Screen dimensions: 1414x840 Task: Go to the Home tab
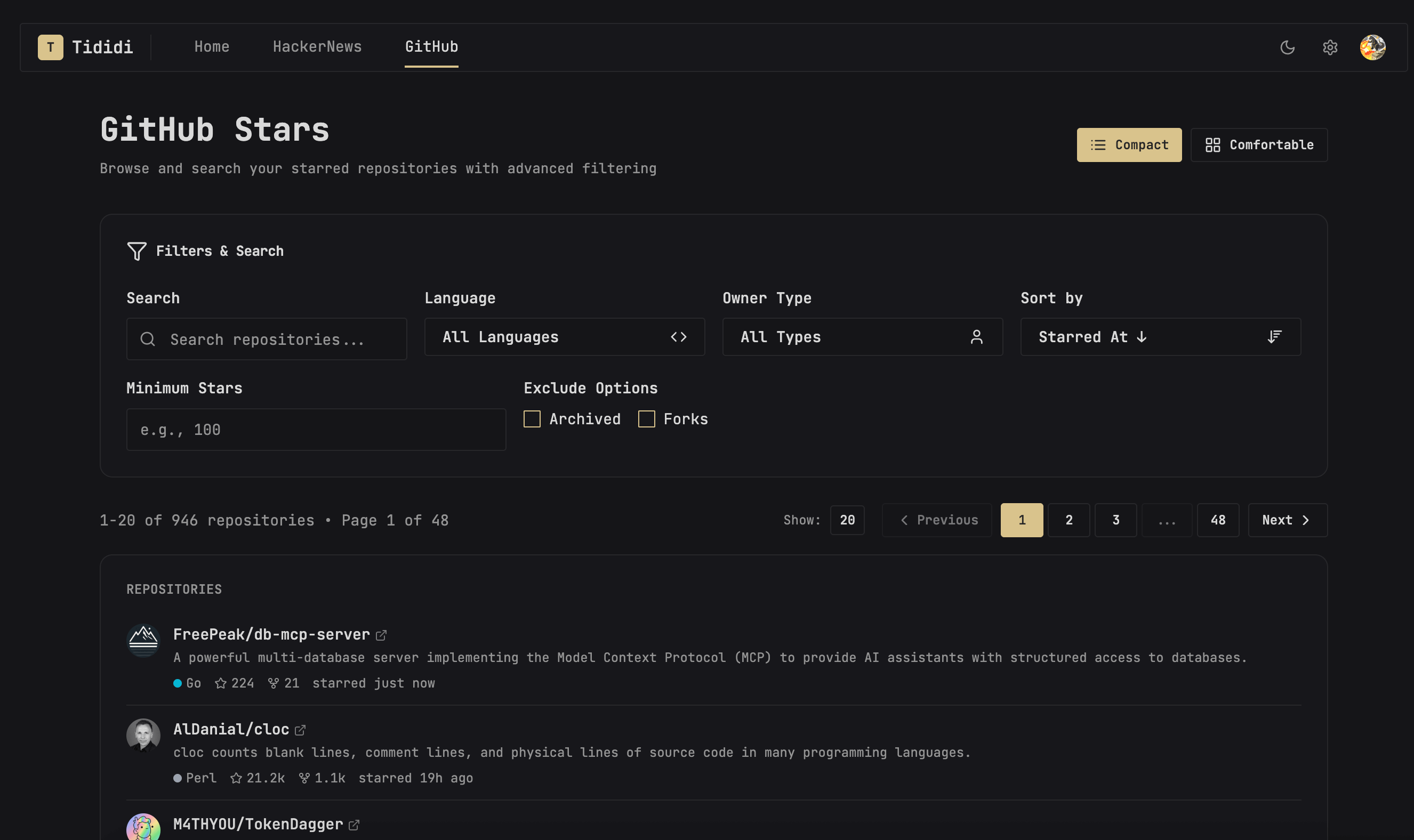212,46
